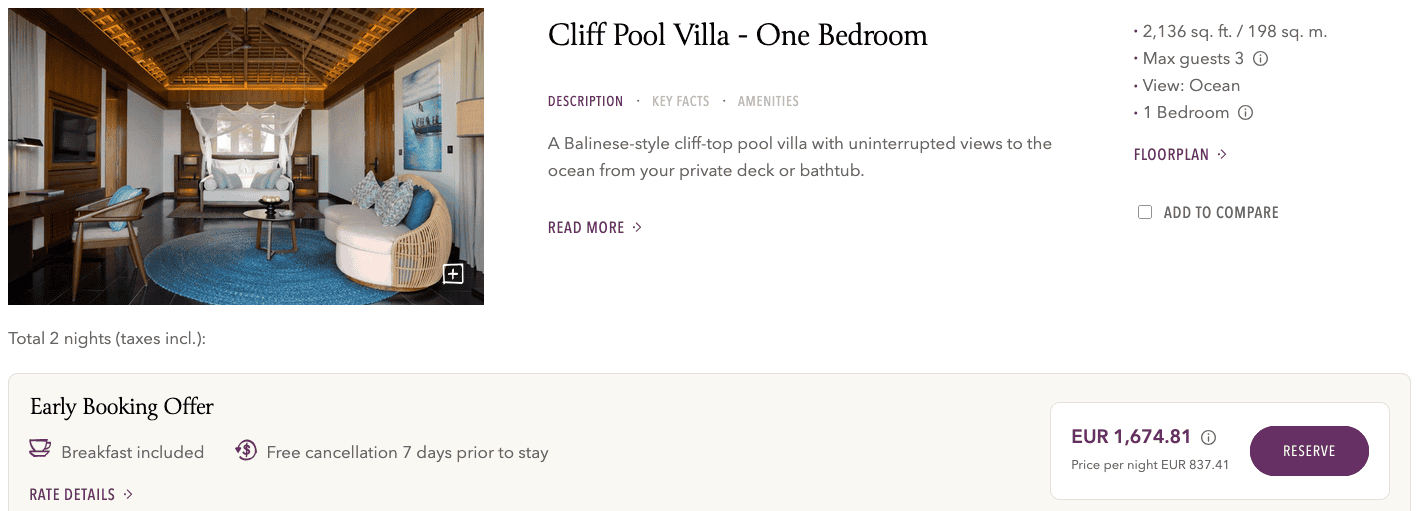Select the Description tab
Viewport: 1416px width, 511px height.
(585, 101)
